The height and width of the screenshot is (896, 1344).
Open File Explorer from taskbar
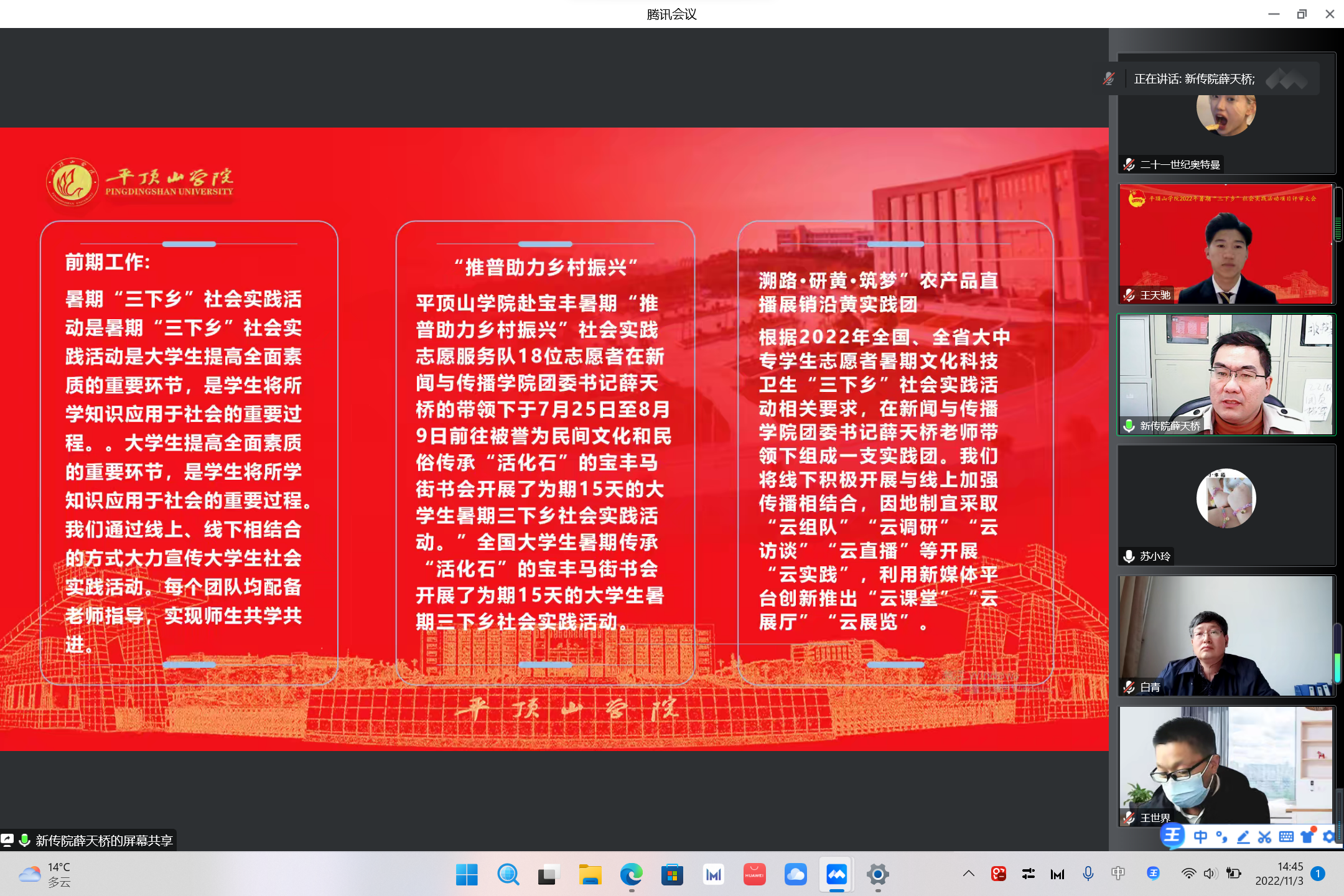590,875
